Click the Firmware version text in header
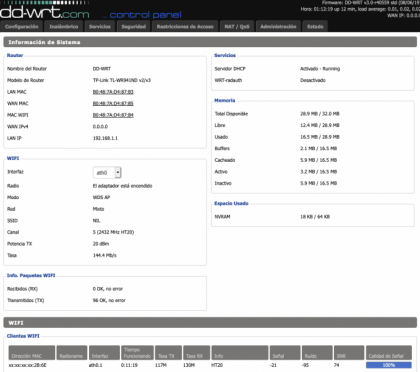This screenshot has height=372, width=420. point(371,3)
